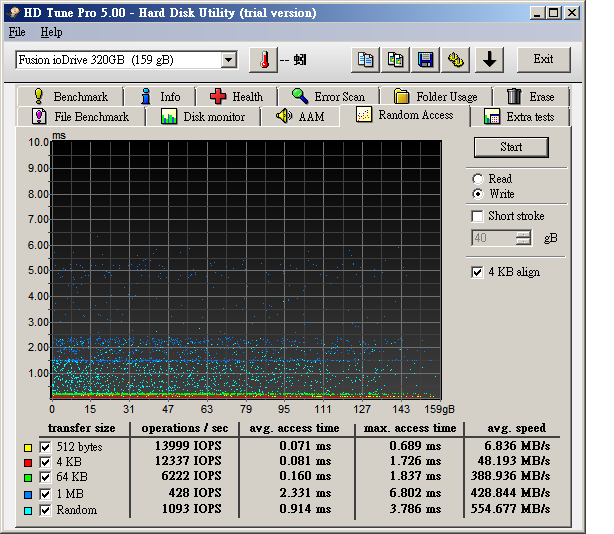Click the copy screenshot to clipboard icon
The height and width of the screenshot is (534, 614).
point(395,60)
